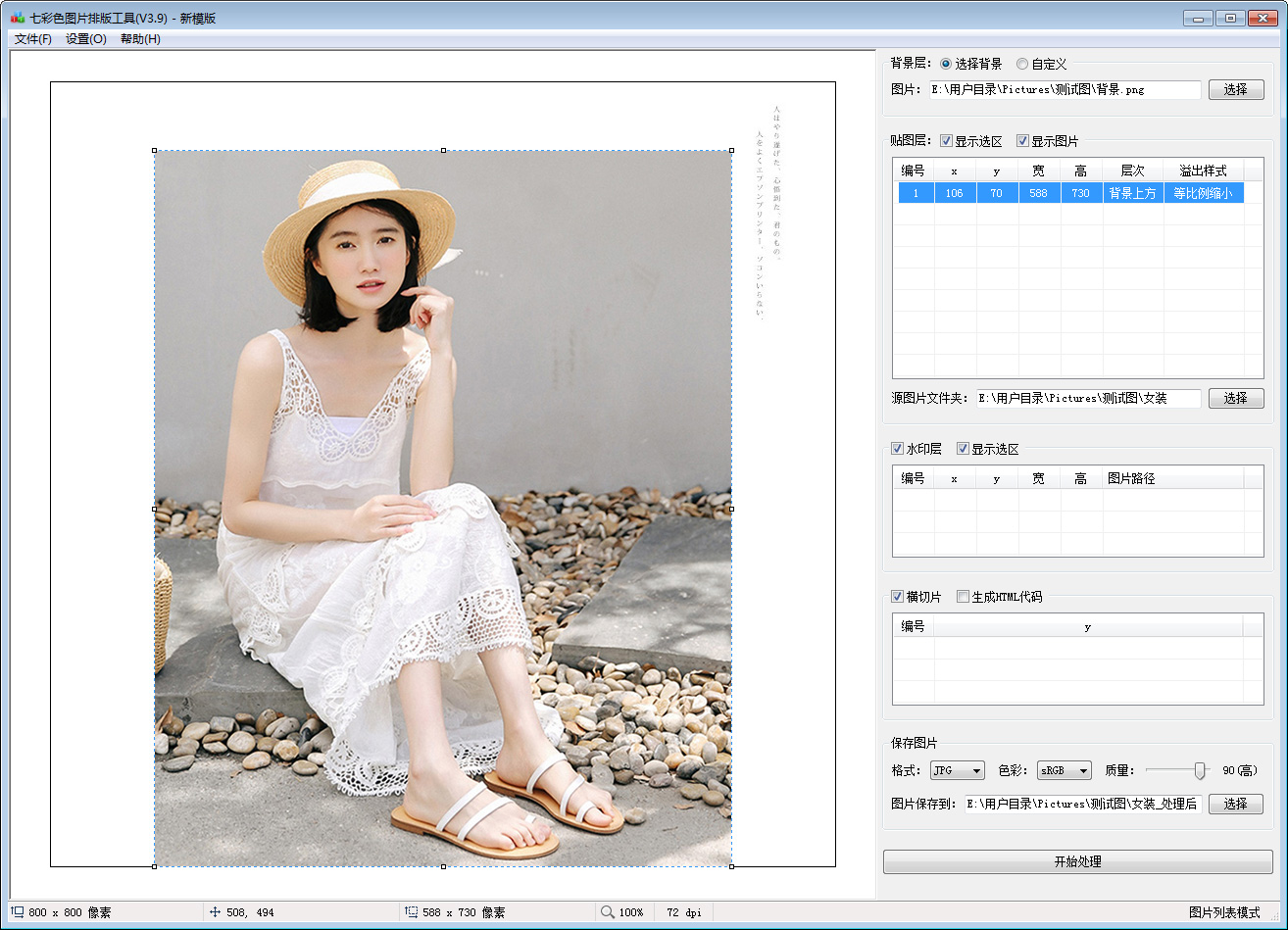Open the 色彩 sRGB dropdown
This screenshot has height=930, width=1288.
tap(1065, 771)
